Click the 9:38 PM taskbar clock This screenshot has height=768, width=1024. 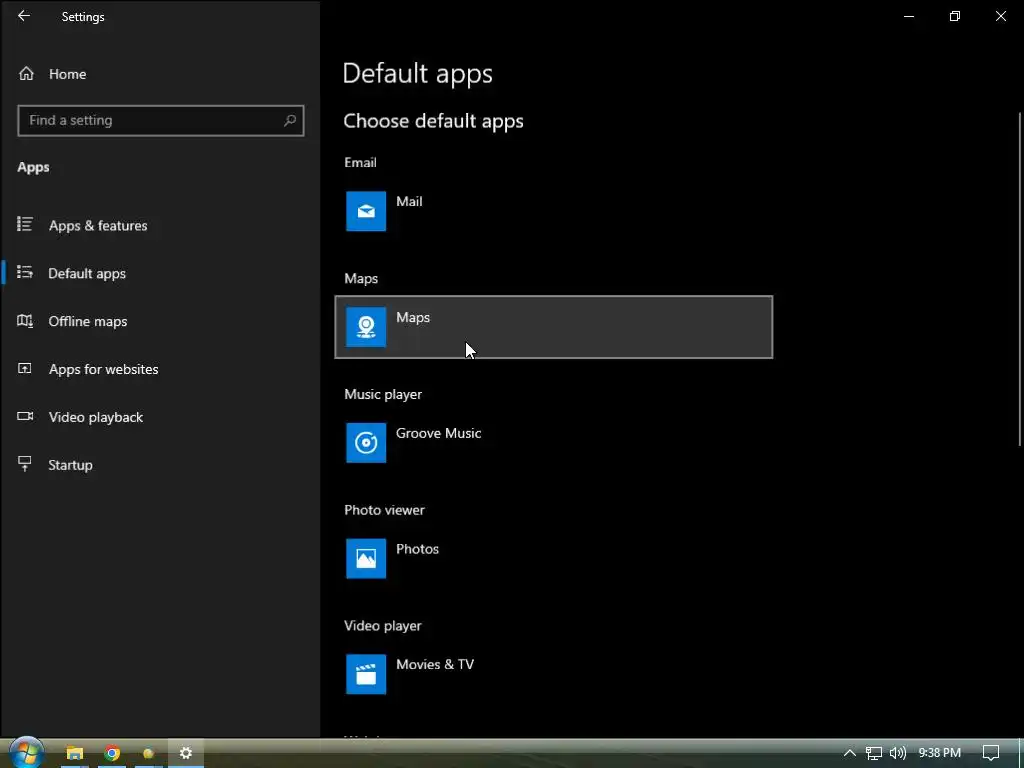940,753
